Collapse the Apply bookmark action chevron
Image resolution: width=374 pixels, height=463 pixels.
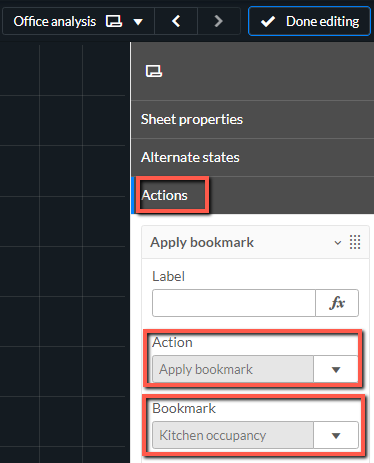tap(338, 243)
